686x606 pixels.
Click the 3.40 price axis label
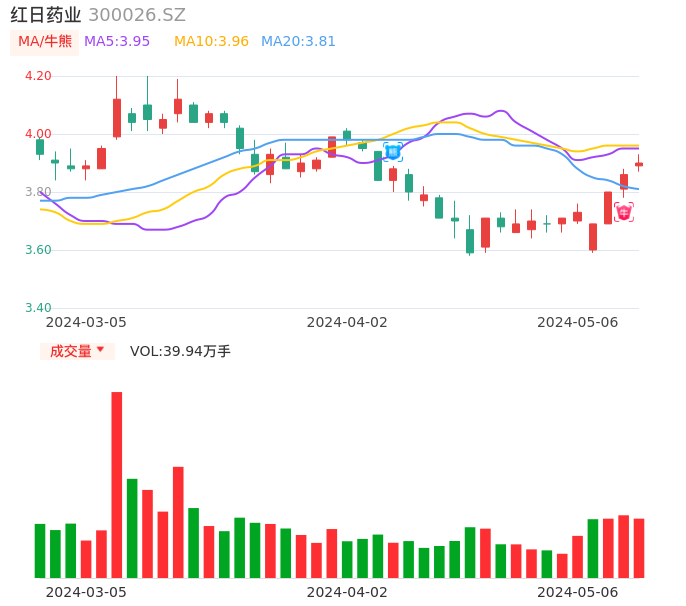pos(38,308)
